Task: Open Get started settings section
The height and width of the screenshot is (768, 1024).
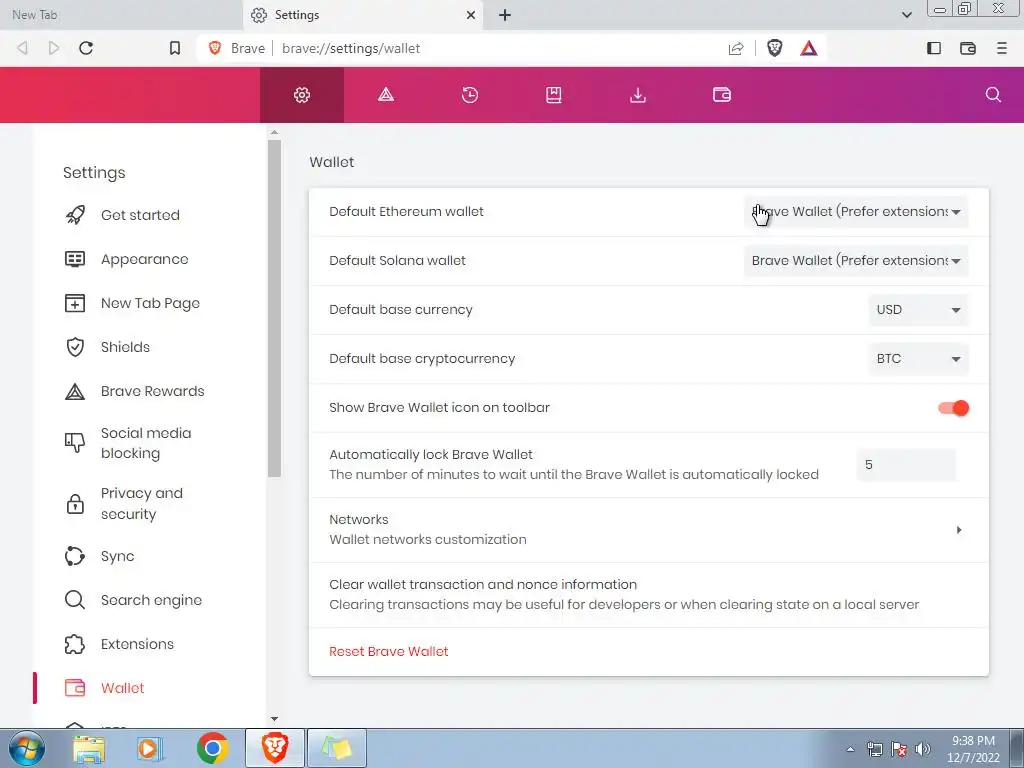Action: point(140,215)
